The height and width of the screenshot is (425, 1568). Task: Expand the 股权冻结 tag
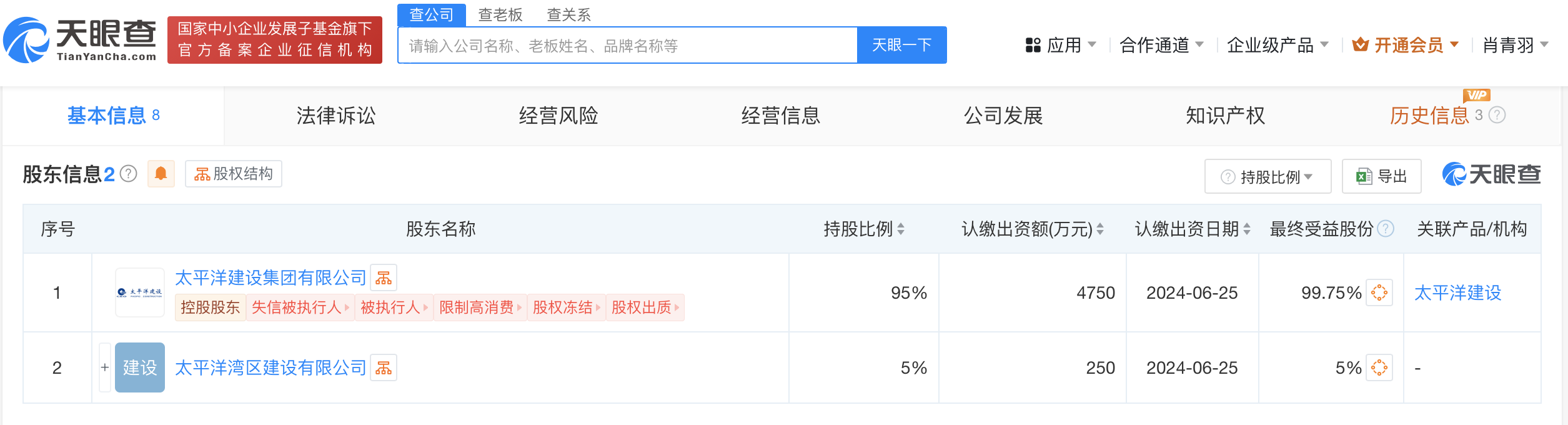coord(567,307)
